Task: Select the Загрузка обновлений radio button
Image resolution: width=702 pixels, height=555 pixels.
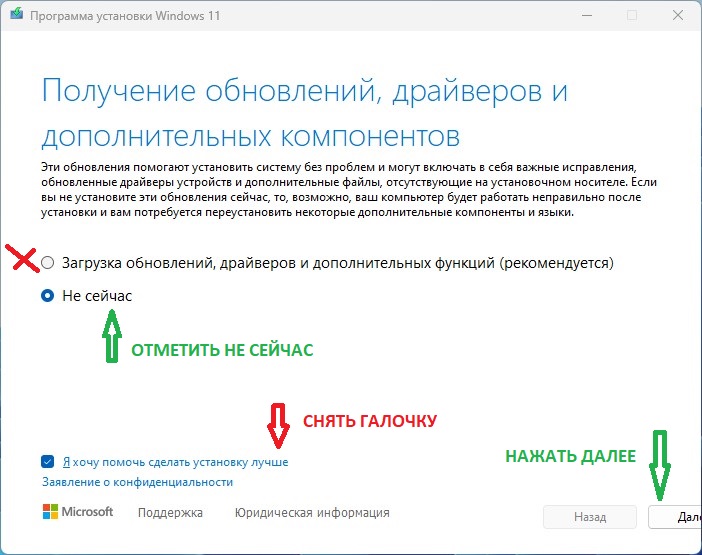Action: click(x=47, y=263)
